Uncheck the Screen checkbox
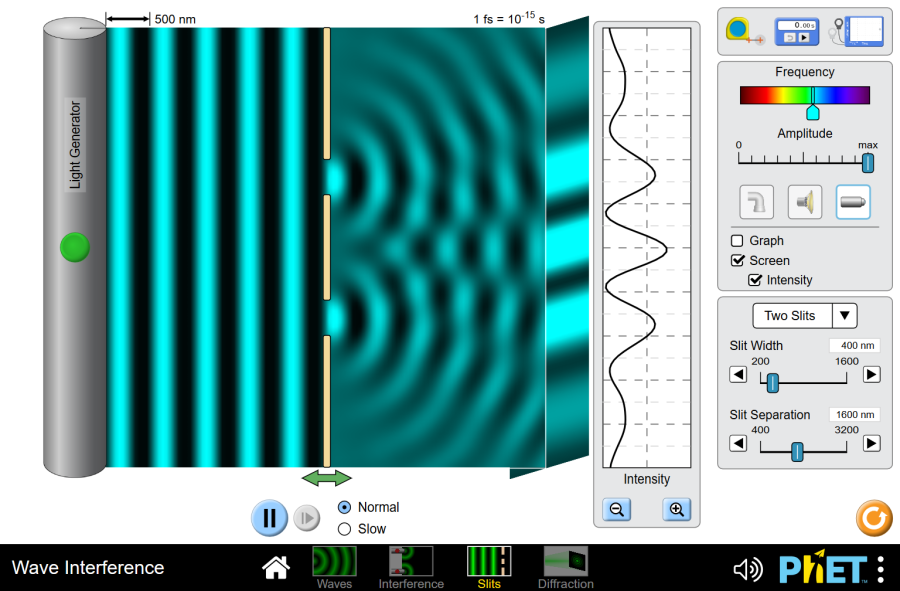Image resolution: width=900 pixels, height=591 pixels. click(737, 260)
